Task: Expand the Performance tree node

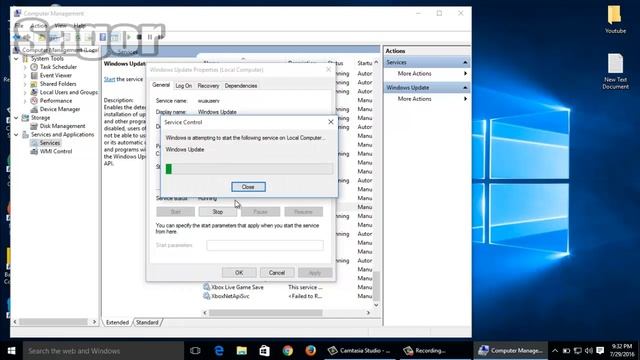Action: point(25,101)
